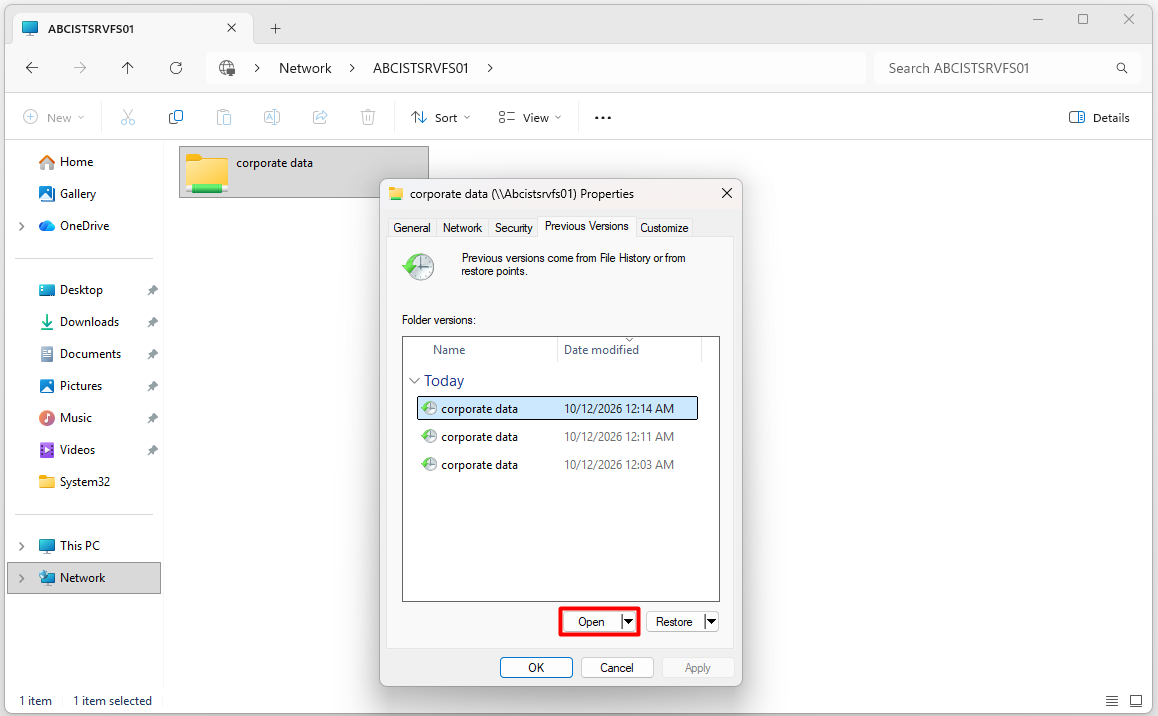The image size is (1158, 716).
Task: Click the Cut scissors icon in toolbar
Action: pyautogui.click(x=128, y=117)
